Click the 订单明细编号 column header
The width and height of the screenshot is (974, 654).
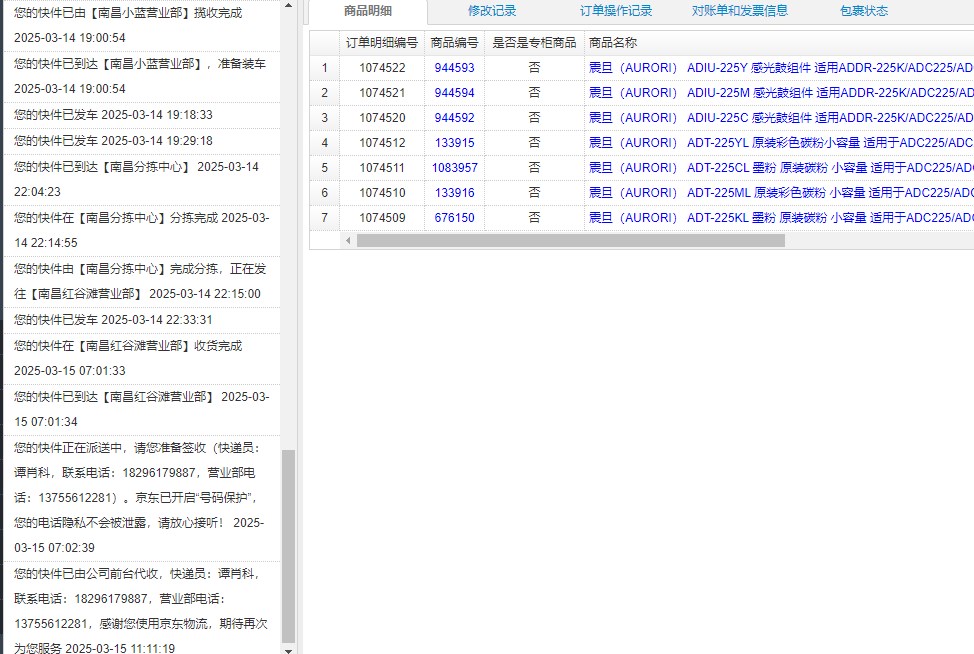(382, 43)
